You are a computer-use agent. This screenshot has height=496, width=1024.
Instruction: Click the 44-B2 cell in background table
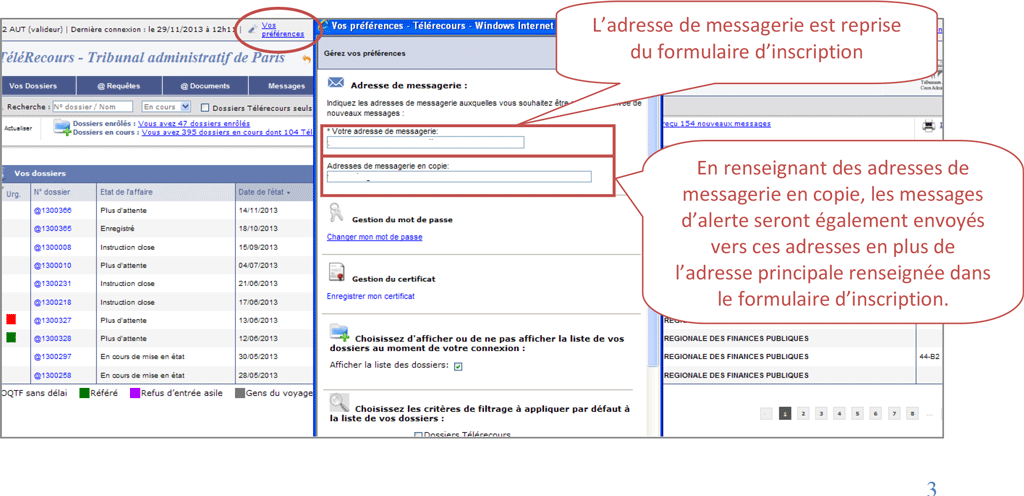click(929, 356)
